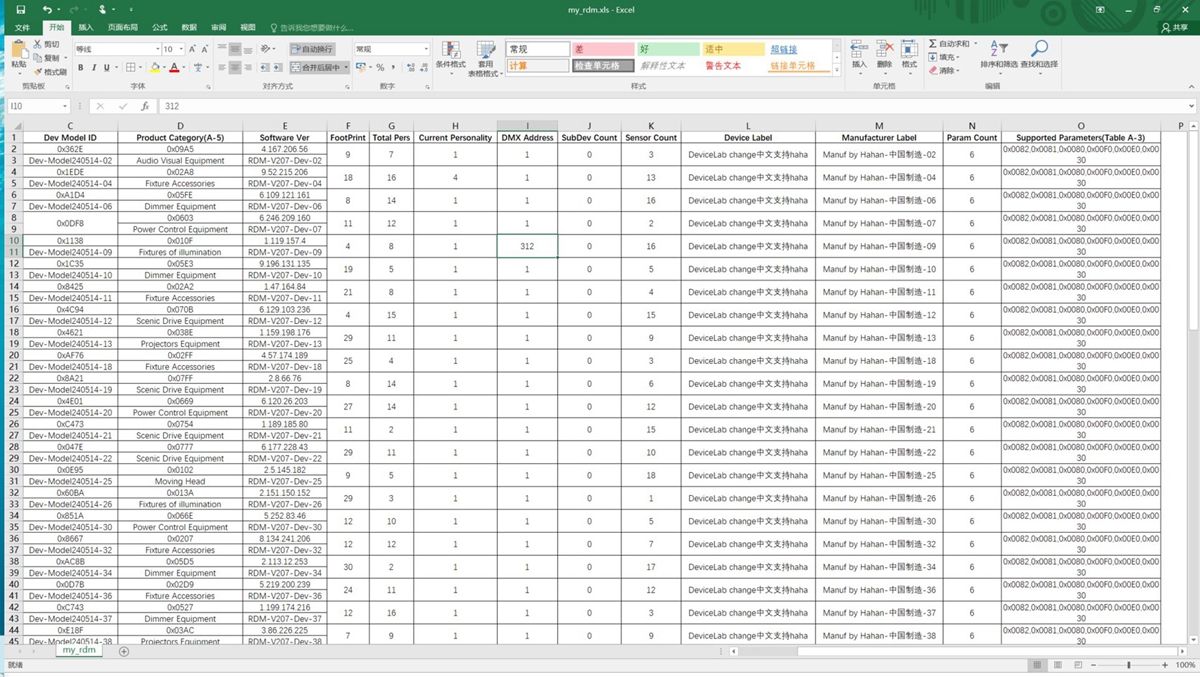Viewport: 1200px width, 677px height.
Task: Apply the 超链接 hyperlink cell style
Action: coord(784,49)
